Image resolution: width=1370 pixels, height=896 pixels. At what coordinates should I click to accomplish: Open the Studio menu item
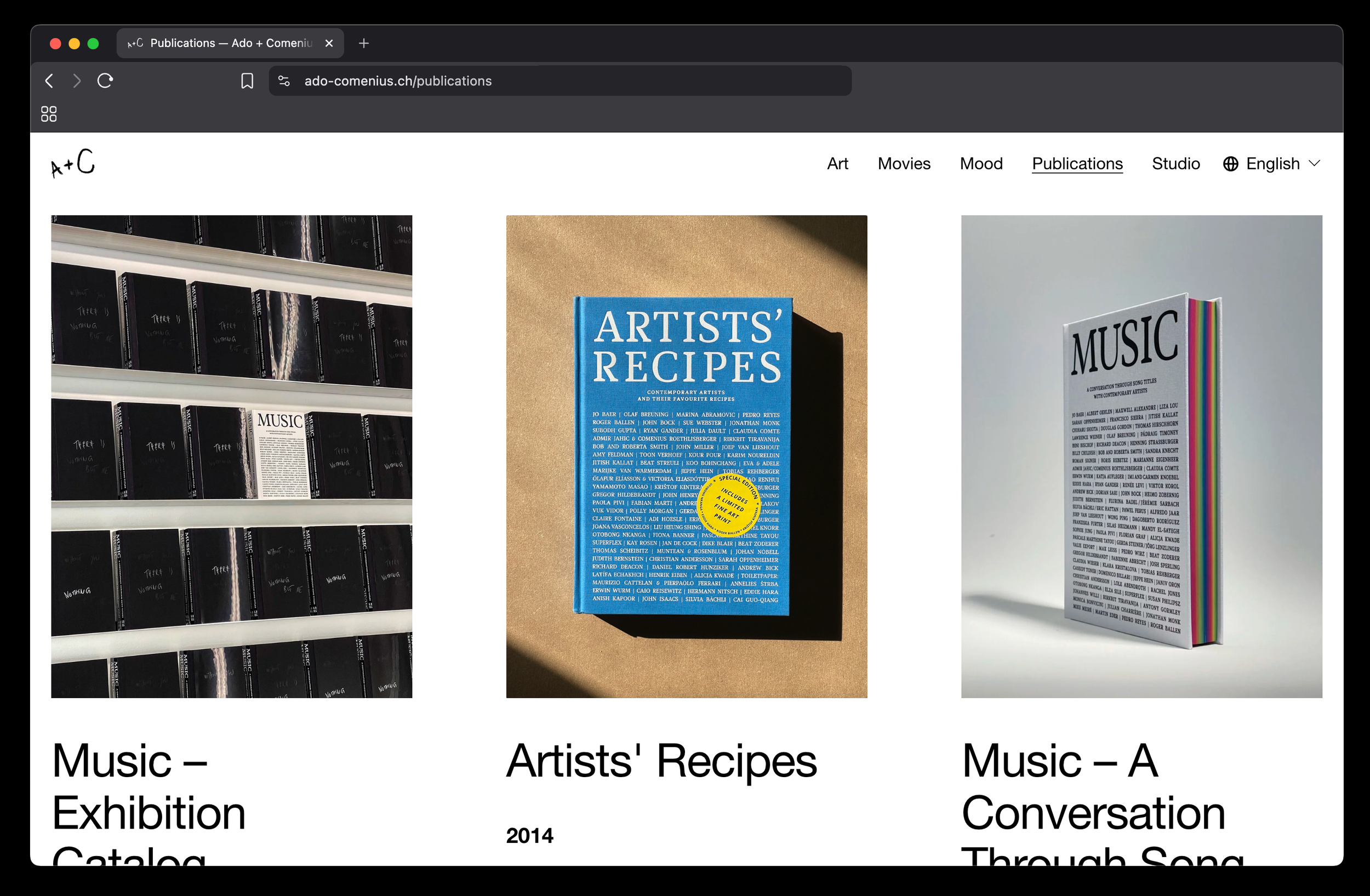[1175, 164]
